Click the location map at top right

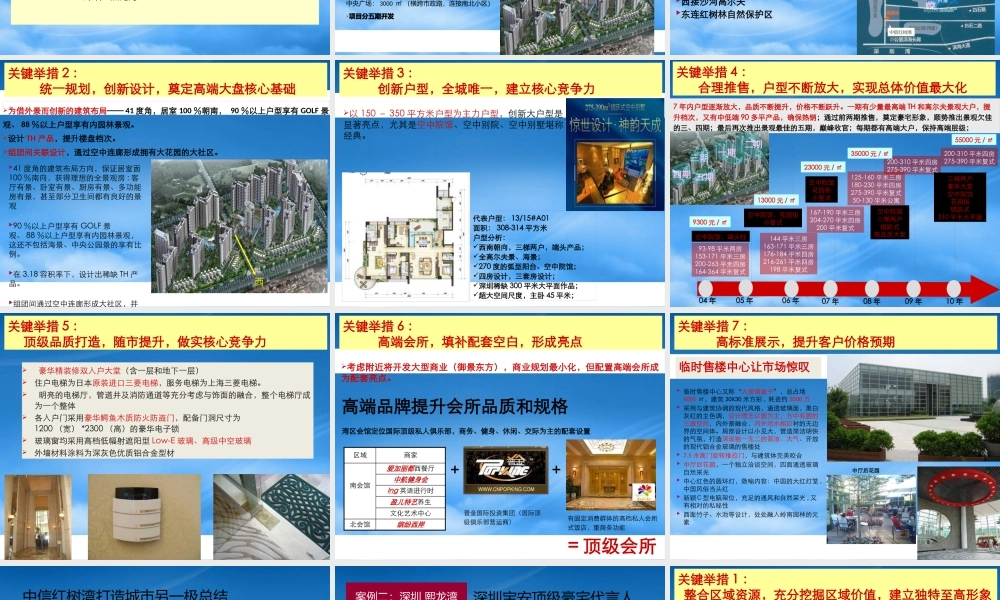(x=928, y=27)
